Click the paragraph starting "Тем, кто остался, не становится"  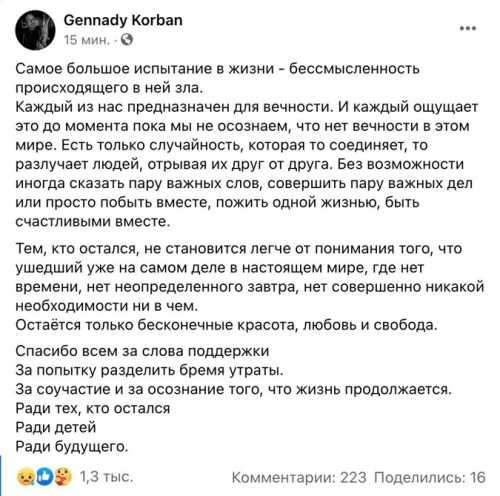pos(250,277)
